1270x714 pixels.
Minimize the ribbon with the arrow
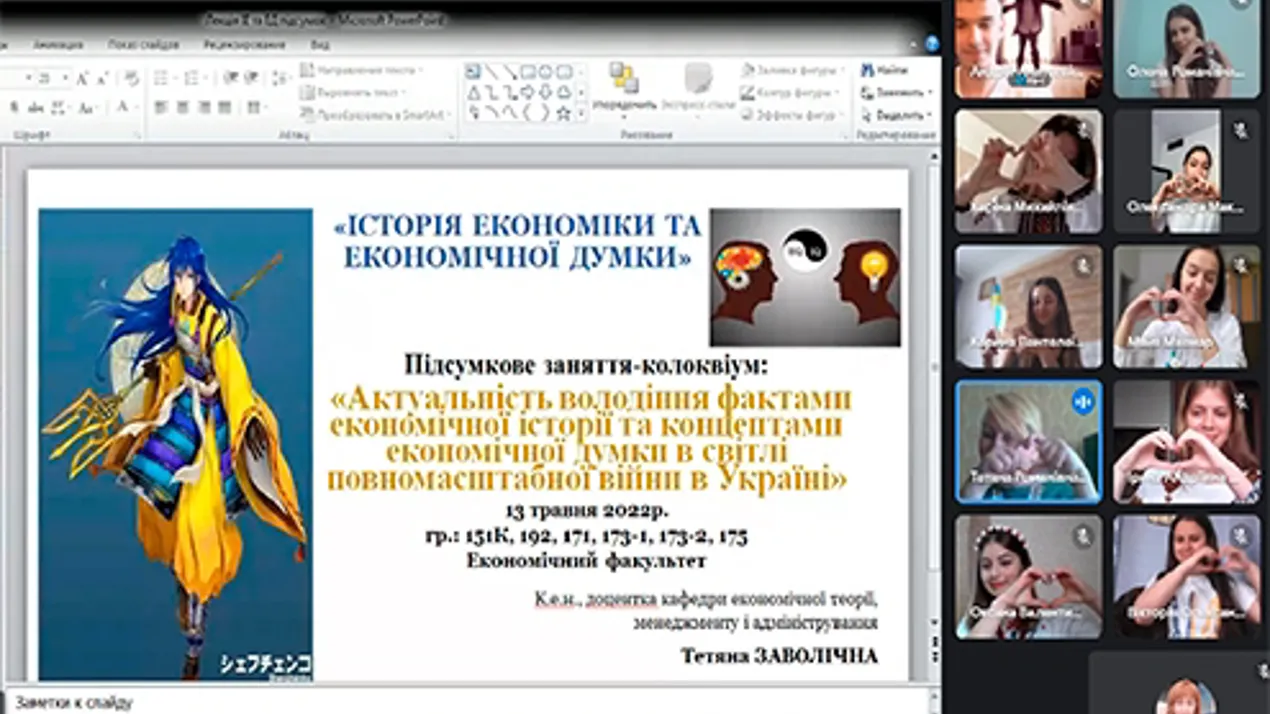click(x=915, y=45)
